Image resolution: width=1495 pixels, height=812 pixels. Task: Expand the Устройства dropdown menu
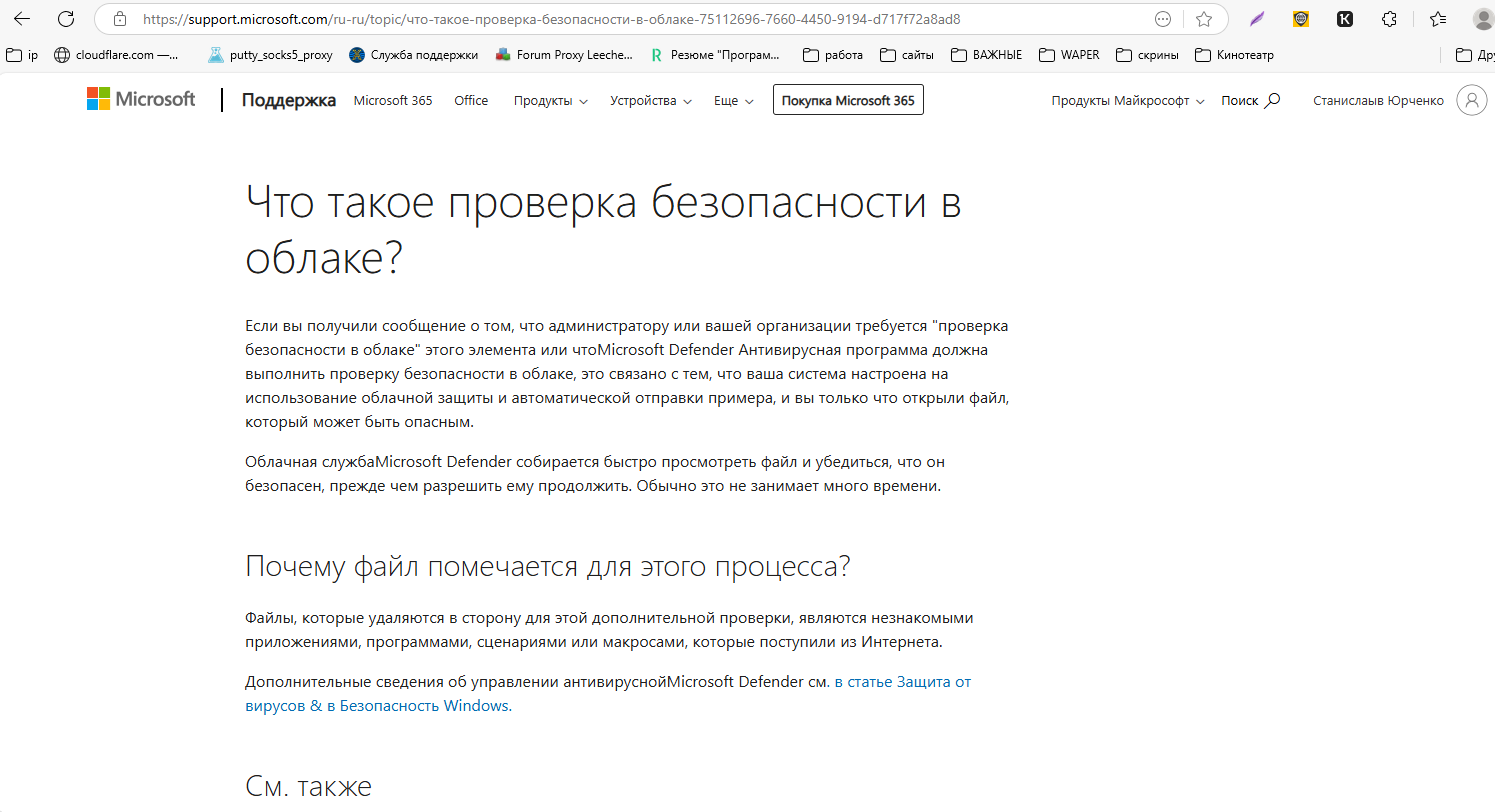coord(650,100)
